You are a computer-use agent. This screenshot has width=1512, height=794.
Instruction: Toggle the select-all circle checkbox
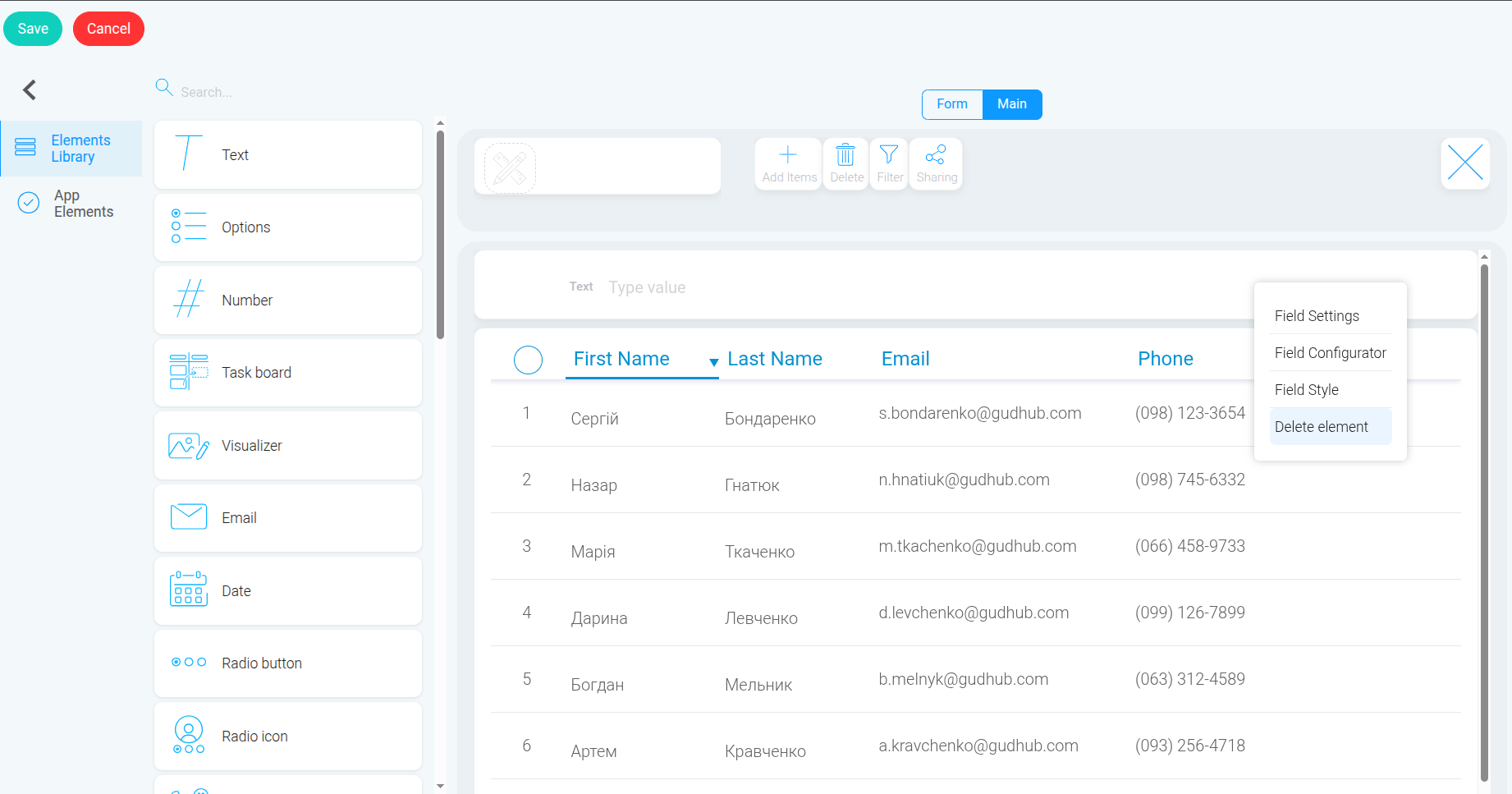pos(528,360)
